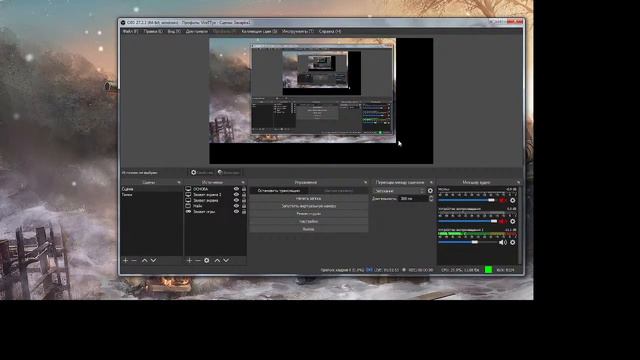This screenshot has width=640, height=360.
Task: Open settings gear for Устройство воспроизведения 2
Action: [x=513, y=242]
